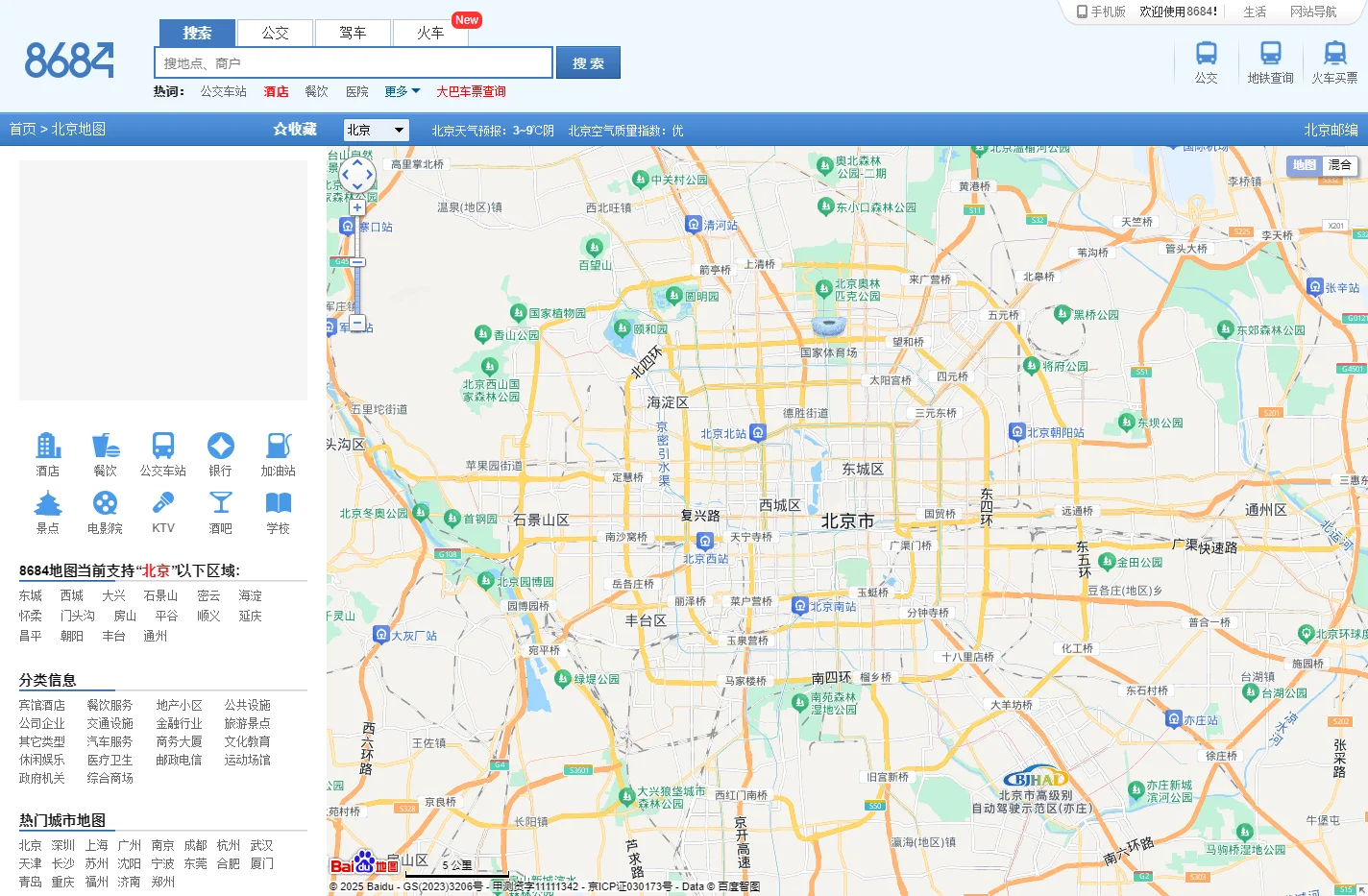
Task: Click the 酒店 hot word link
Action: (277, 91)
